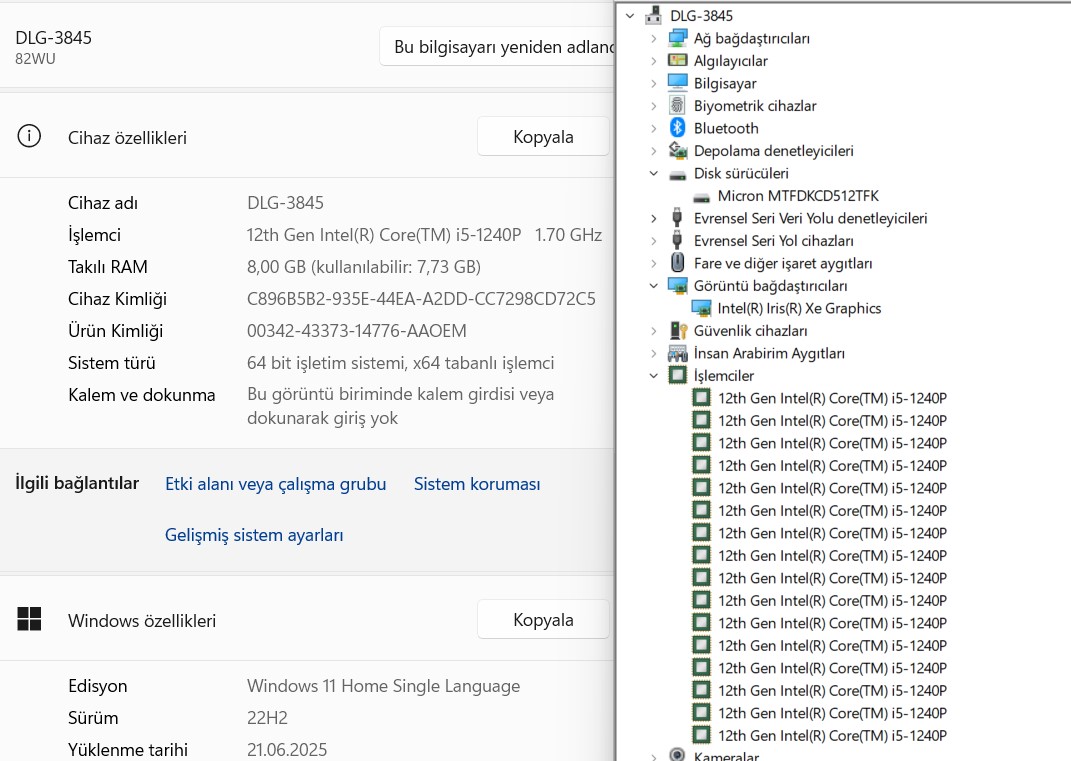Click the Windows logo beside Windows özellikleri
The width and height of the screenshot is (1071, 761).
pyautogui.click(x=29, y=619)
